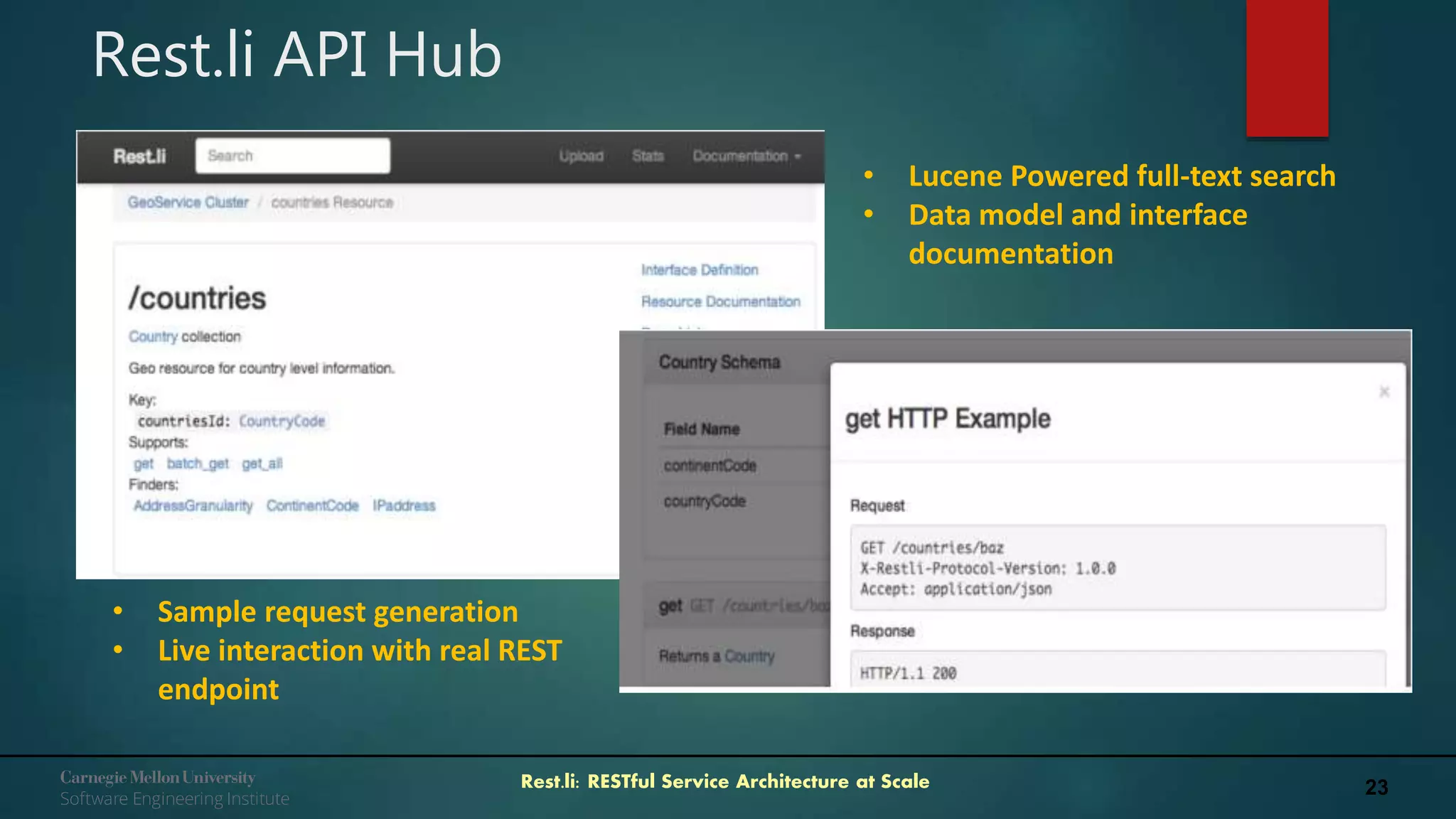Open the ContinentCode finder link
Screen dimensions: 1456x819
click(x=313, y=505)
